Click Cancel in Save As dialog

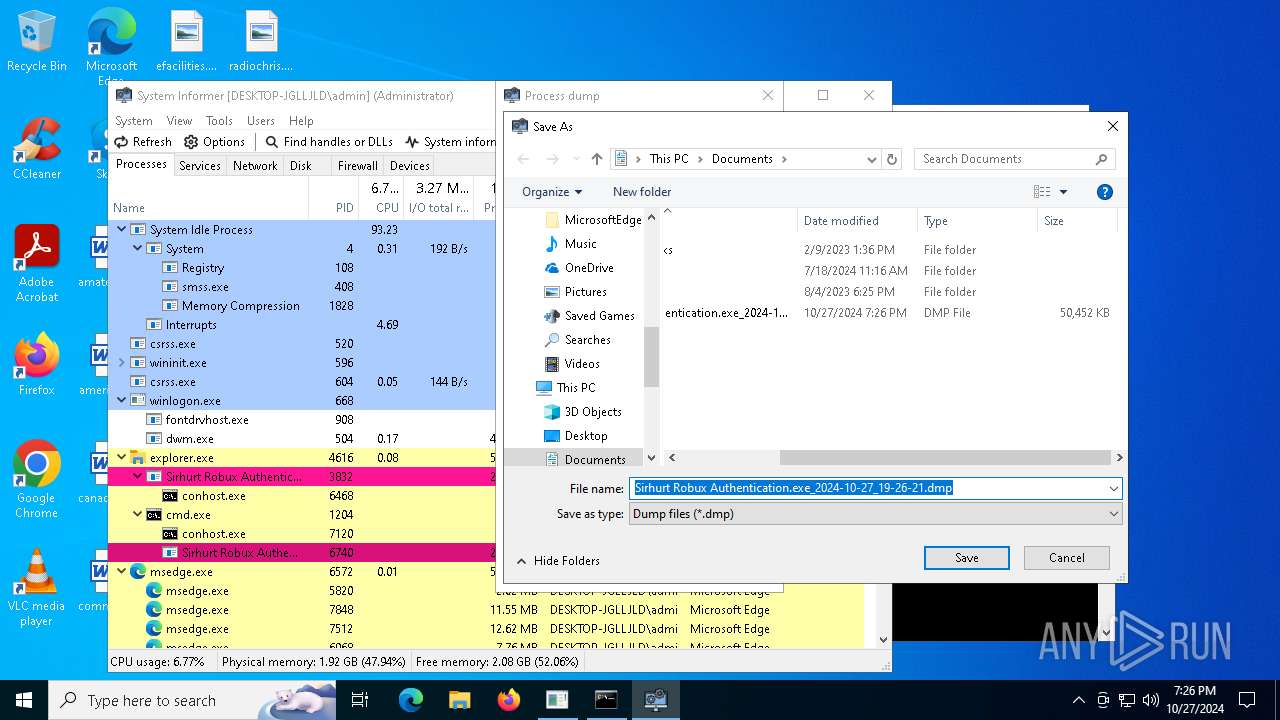coord(1066,558)
